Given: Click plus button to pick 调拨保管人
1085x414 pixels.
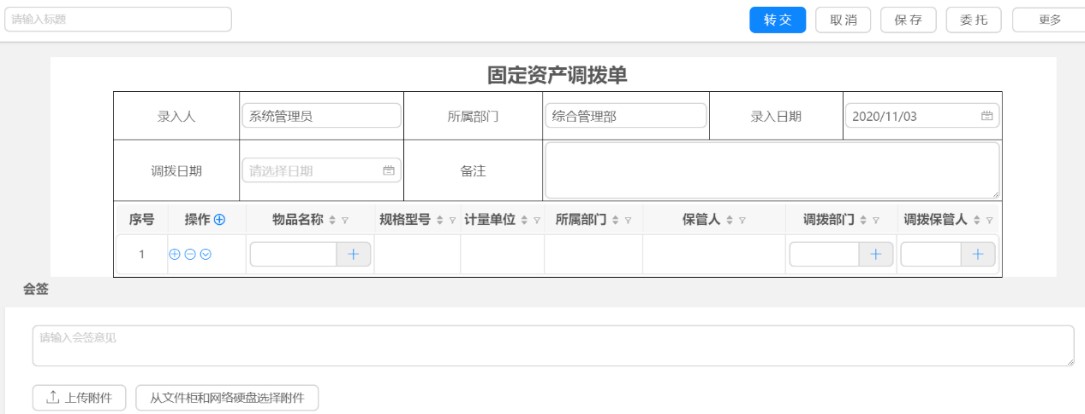Looking at the screenshot, I should (978, 254).
